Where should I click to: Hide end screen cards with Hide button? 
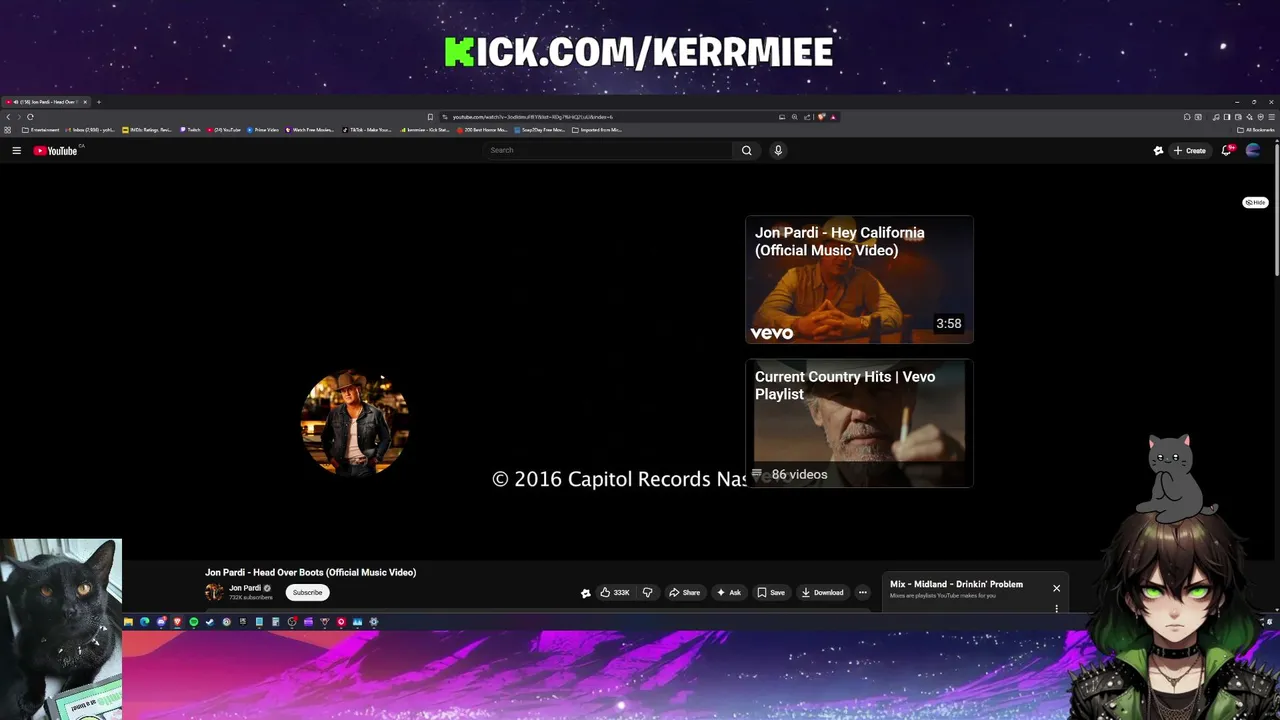click(1255, 202)
